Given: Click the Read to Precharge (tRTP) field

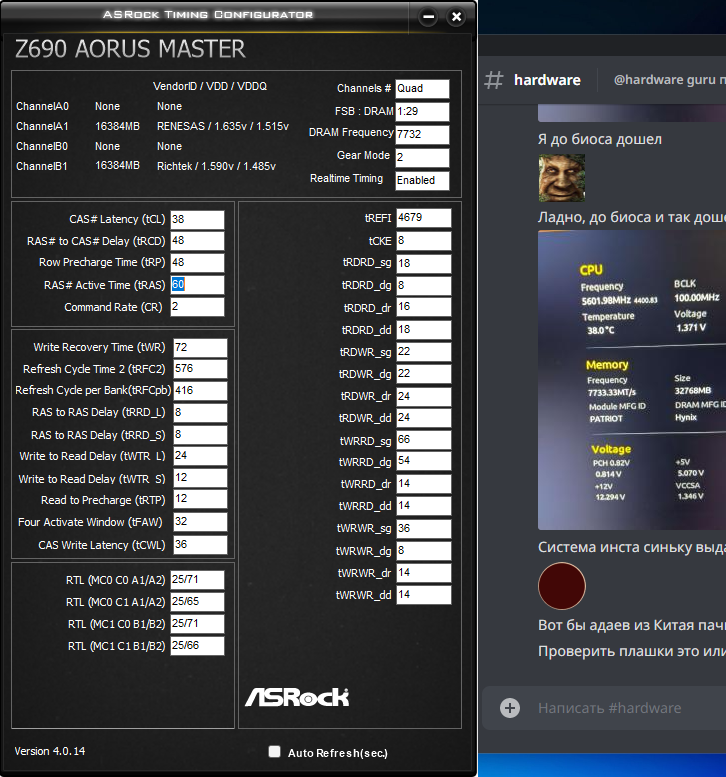Looking at the screenshot, I should point(200,499).
